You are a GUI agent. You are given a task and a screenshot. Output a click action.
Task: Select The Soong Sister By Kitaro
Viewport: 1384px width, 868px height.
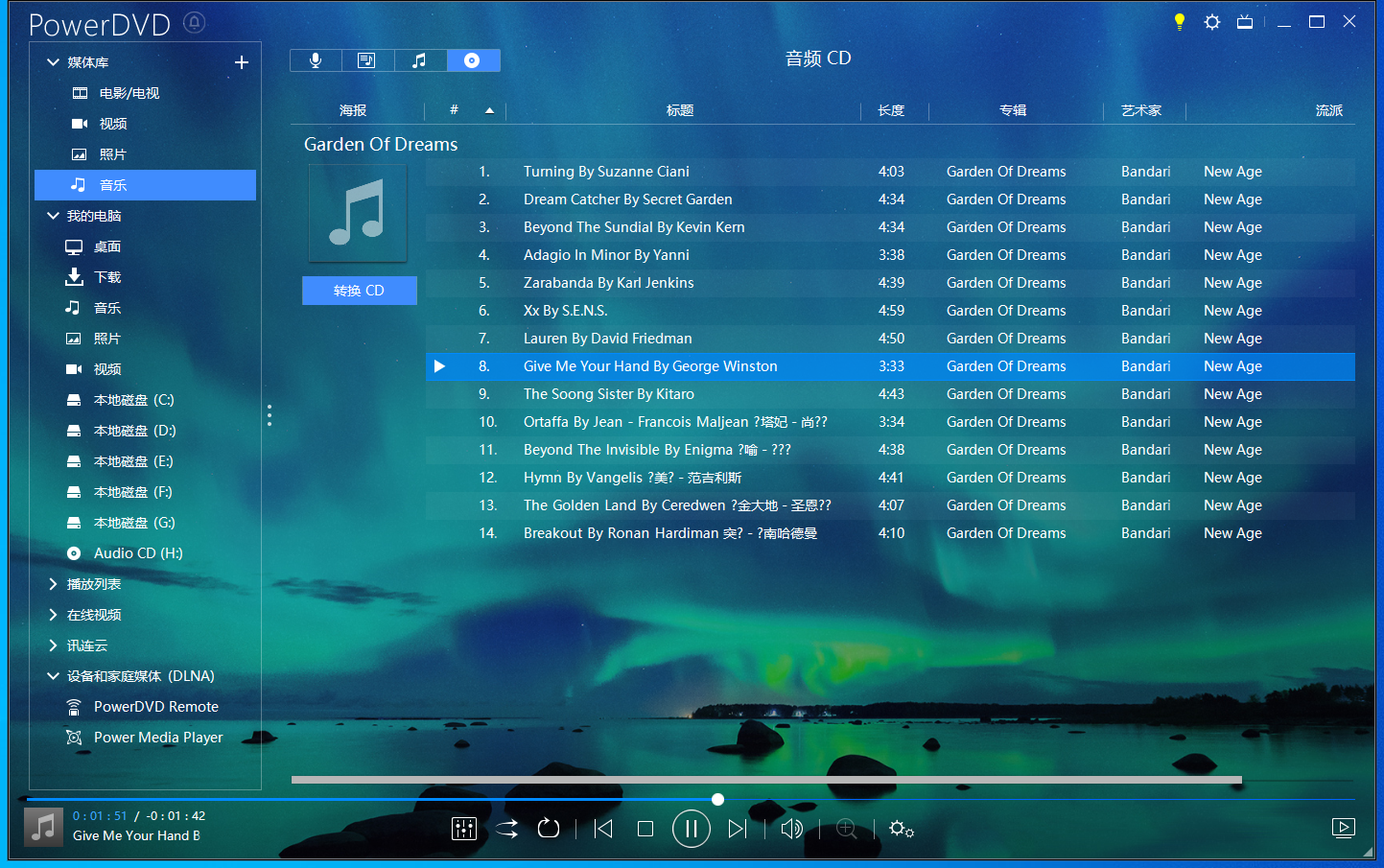click(x=890, y=394)
